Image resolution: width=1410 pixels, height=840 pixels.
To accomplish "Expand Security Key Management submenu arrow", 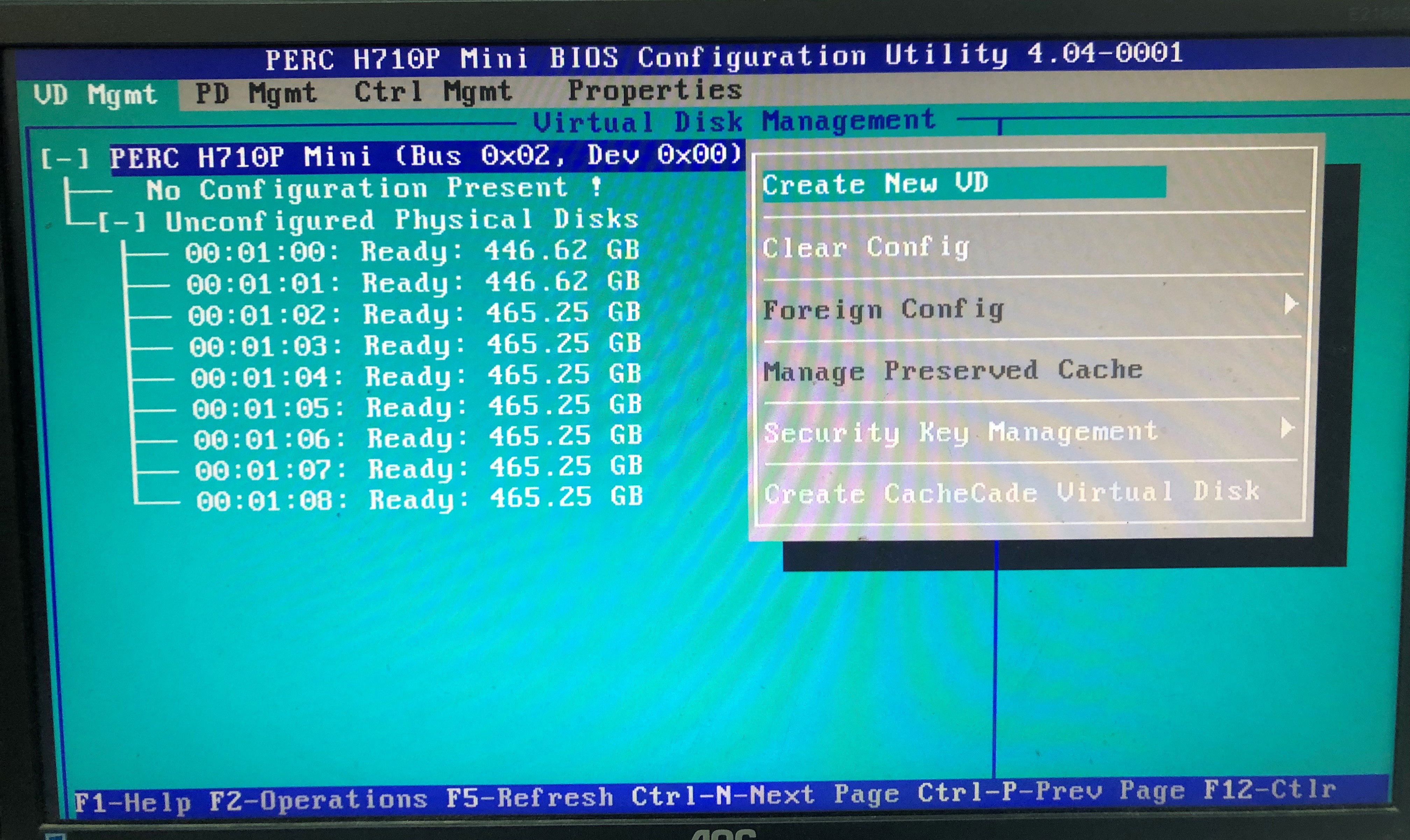I will [x=1288, y=428].
